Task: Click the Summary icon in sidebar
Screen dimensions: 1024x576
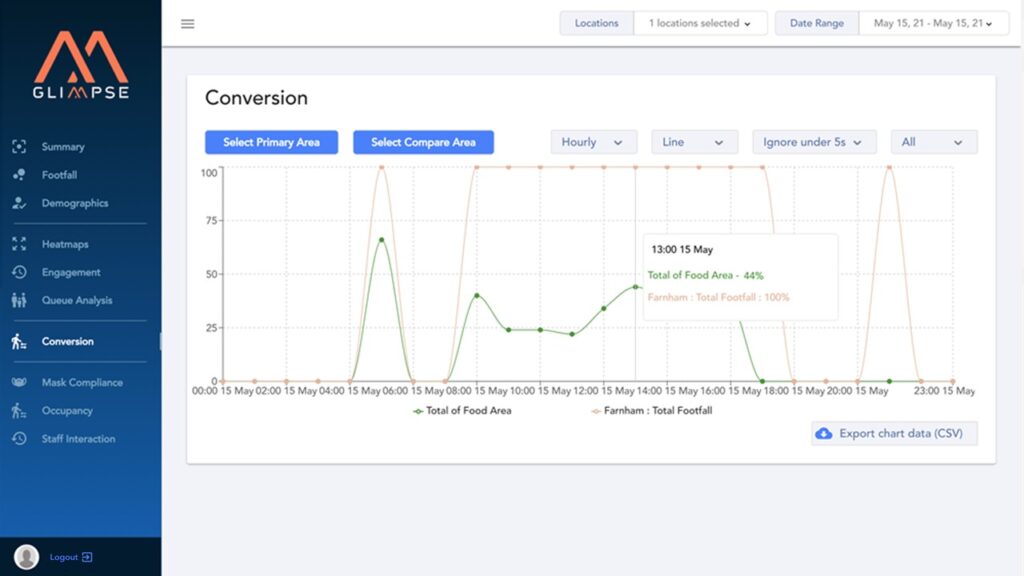Action: click(x=19, y=147)
